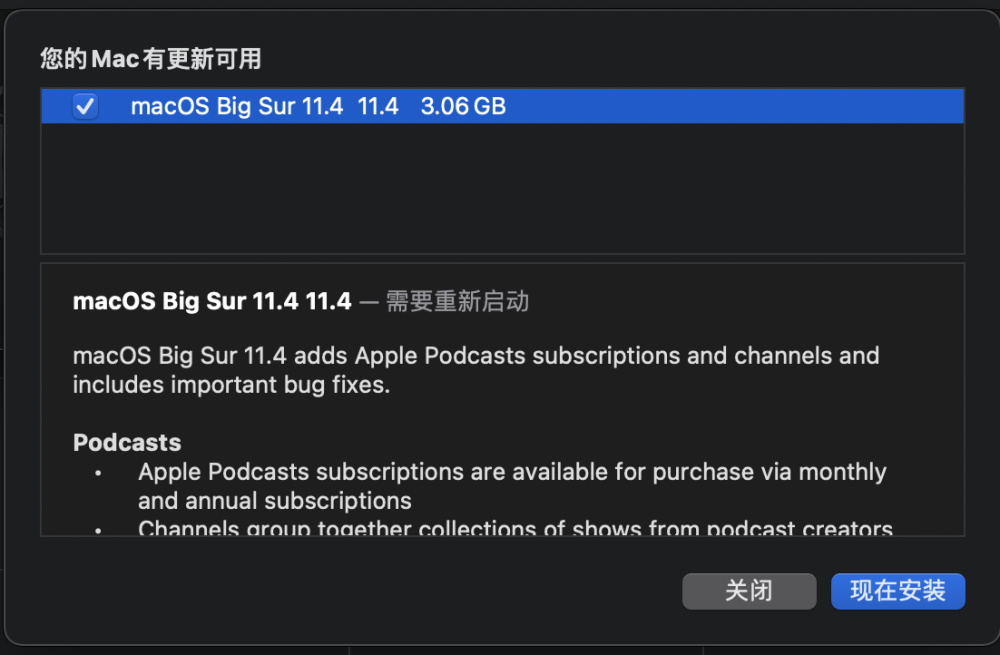The image size is (1000, 655).
Task: Click the second bullet point marker under Podcasts
Action: click(x=98, y=529)
